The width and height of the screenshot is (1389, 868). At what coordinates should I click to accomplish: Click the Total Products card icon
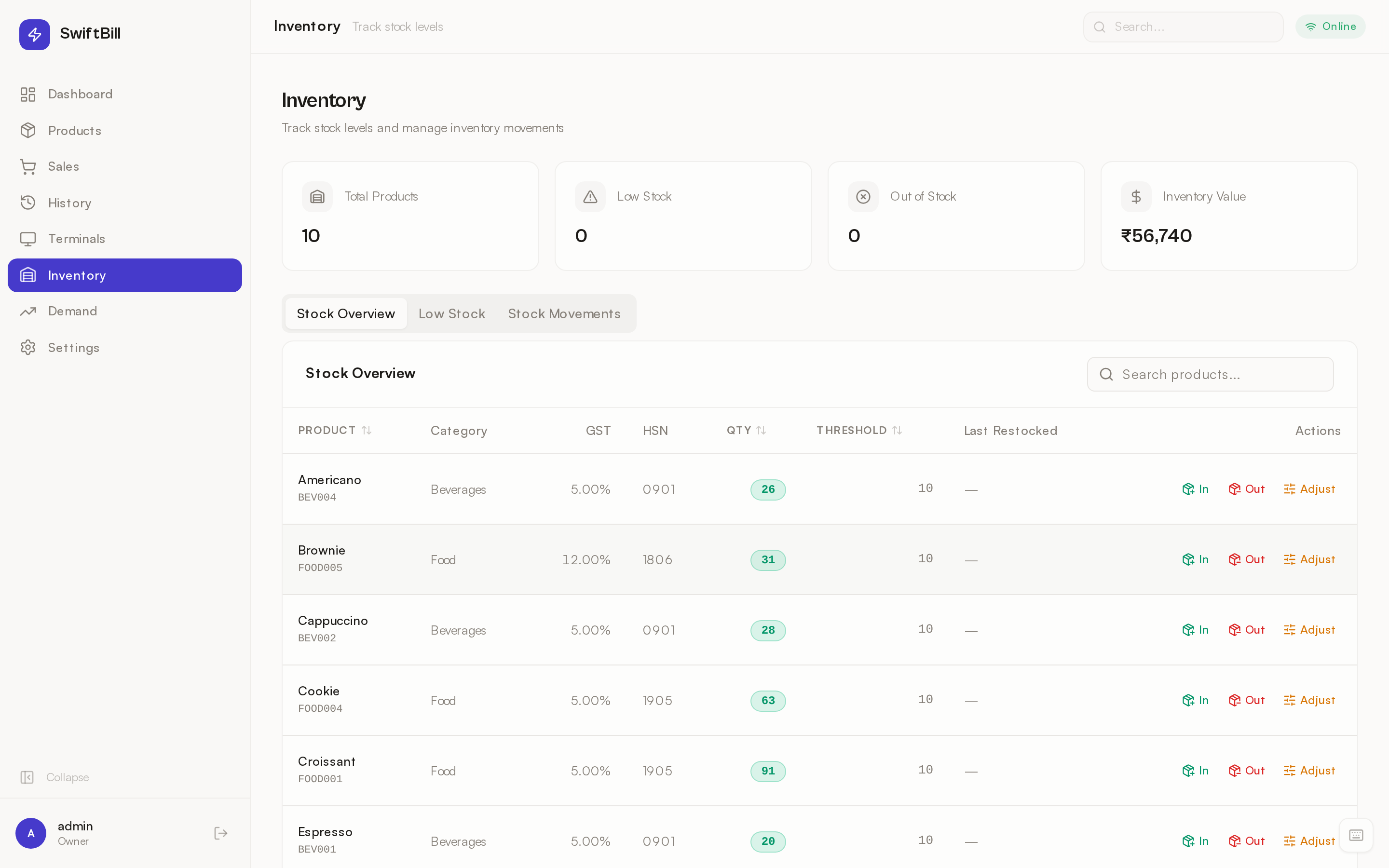[x=317, y=197]
